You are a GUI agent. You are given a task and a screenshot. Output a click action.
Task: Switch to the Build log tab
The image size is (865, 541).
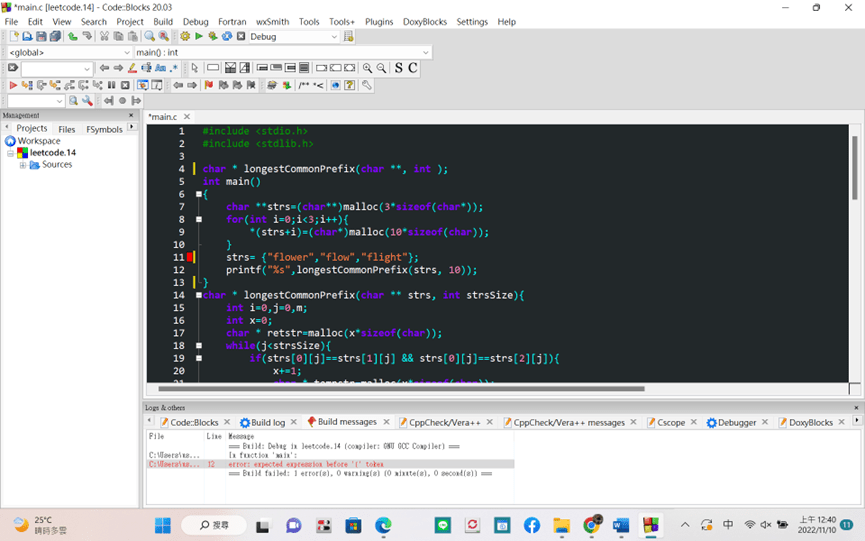[x=267, y=423]
